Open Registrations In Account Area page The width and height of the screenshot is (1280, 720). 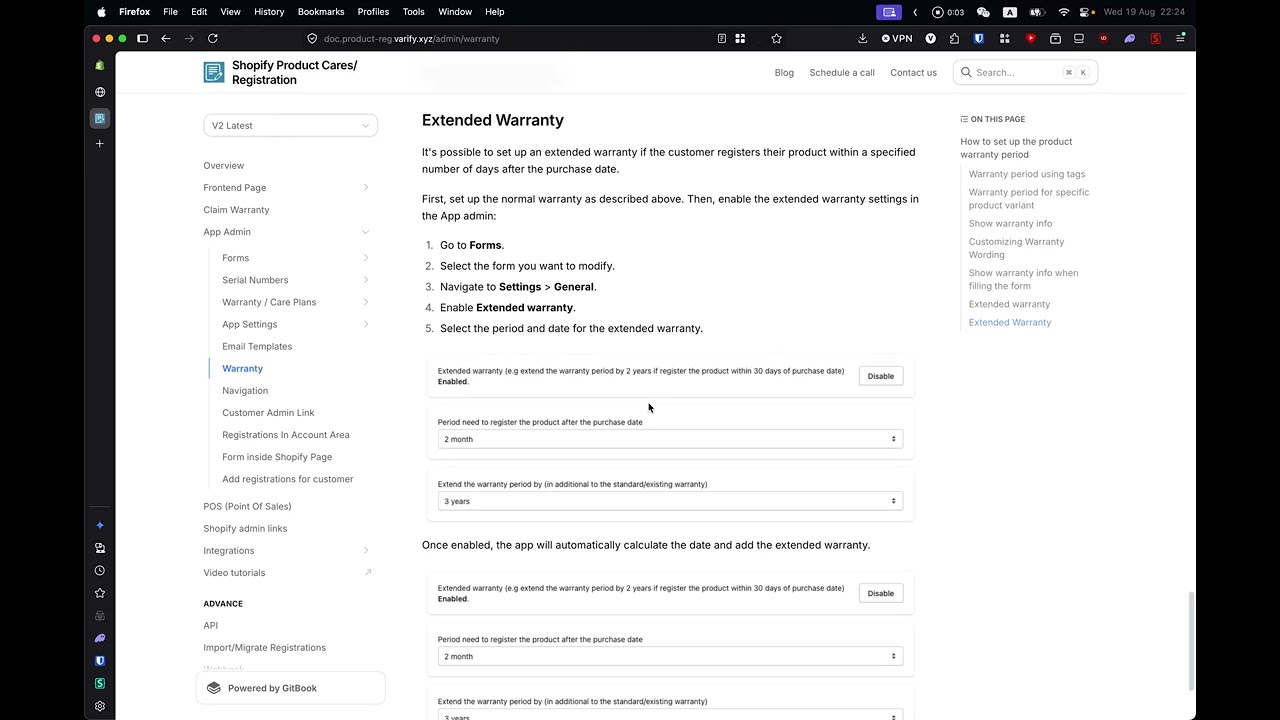point(286,435)
